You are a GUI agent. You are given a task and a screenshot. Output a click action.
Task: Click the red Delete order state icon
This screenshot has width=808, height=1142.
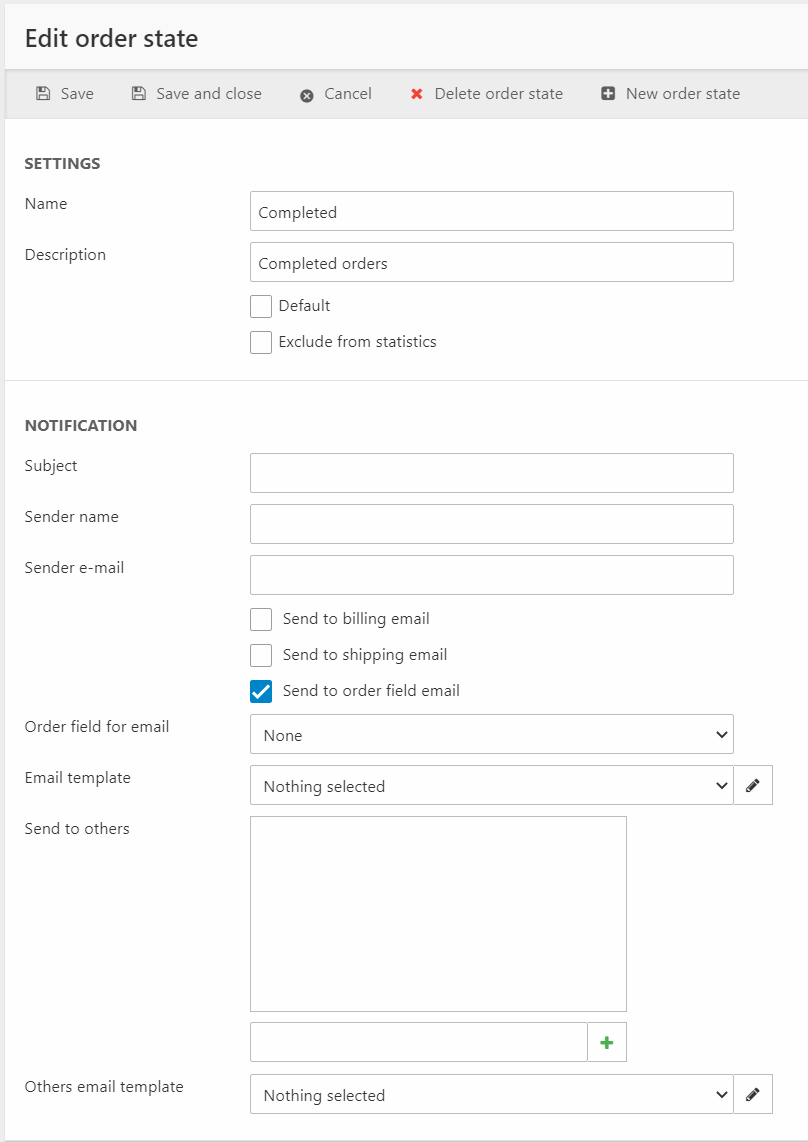tap(417, 94)
